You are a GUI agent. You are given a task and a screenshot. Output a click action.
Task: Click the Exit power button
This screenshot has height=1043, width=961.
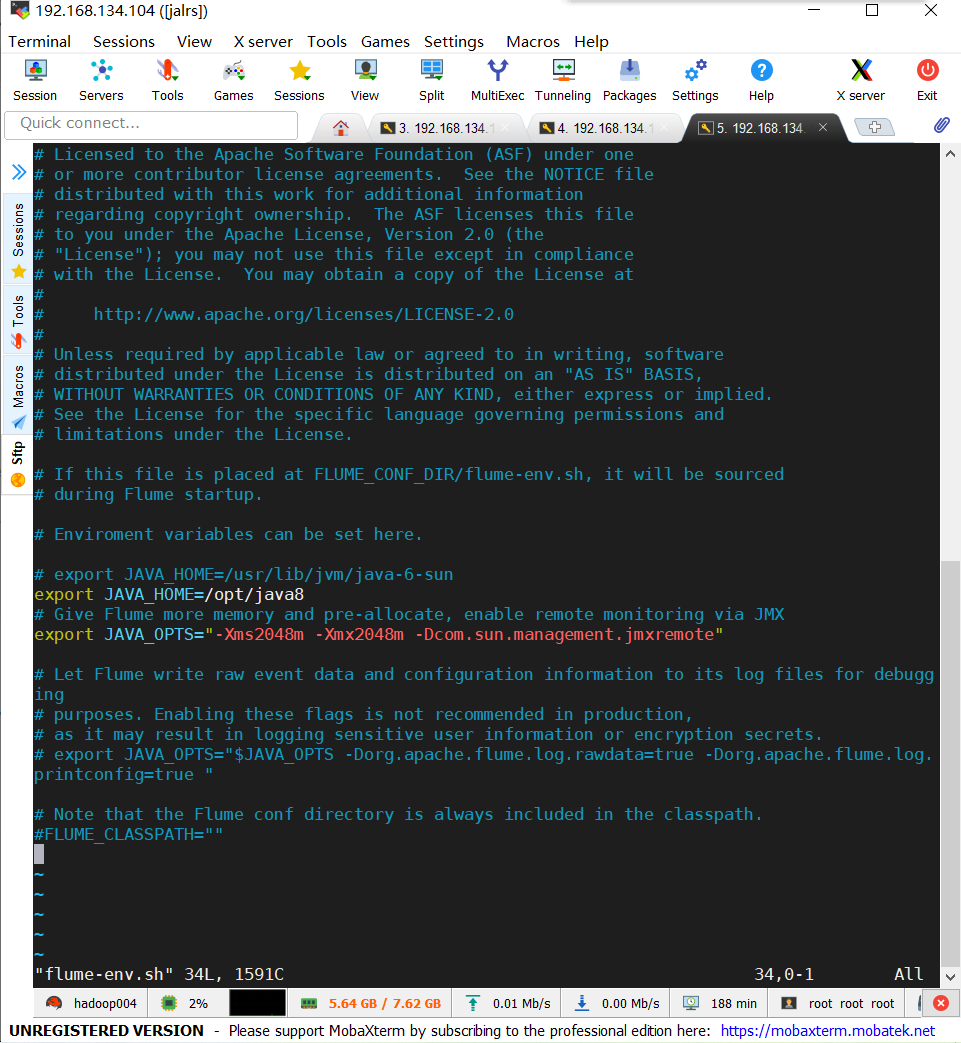pyautogui.click(x=927, y=80)
